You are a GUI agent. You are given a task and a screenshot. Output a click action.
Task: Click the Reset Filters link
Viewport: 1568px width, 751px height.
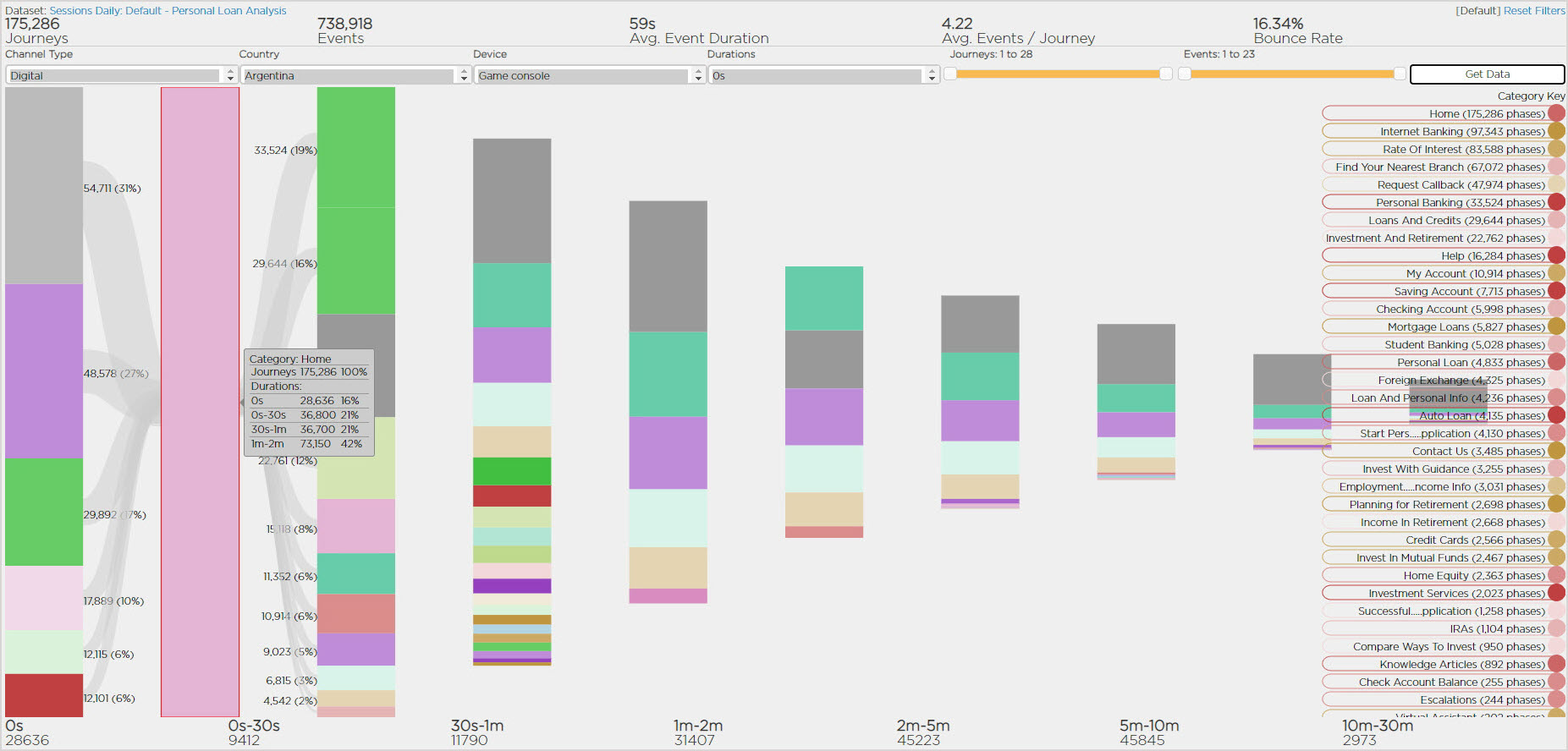coord(1534,11)
